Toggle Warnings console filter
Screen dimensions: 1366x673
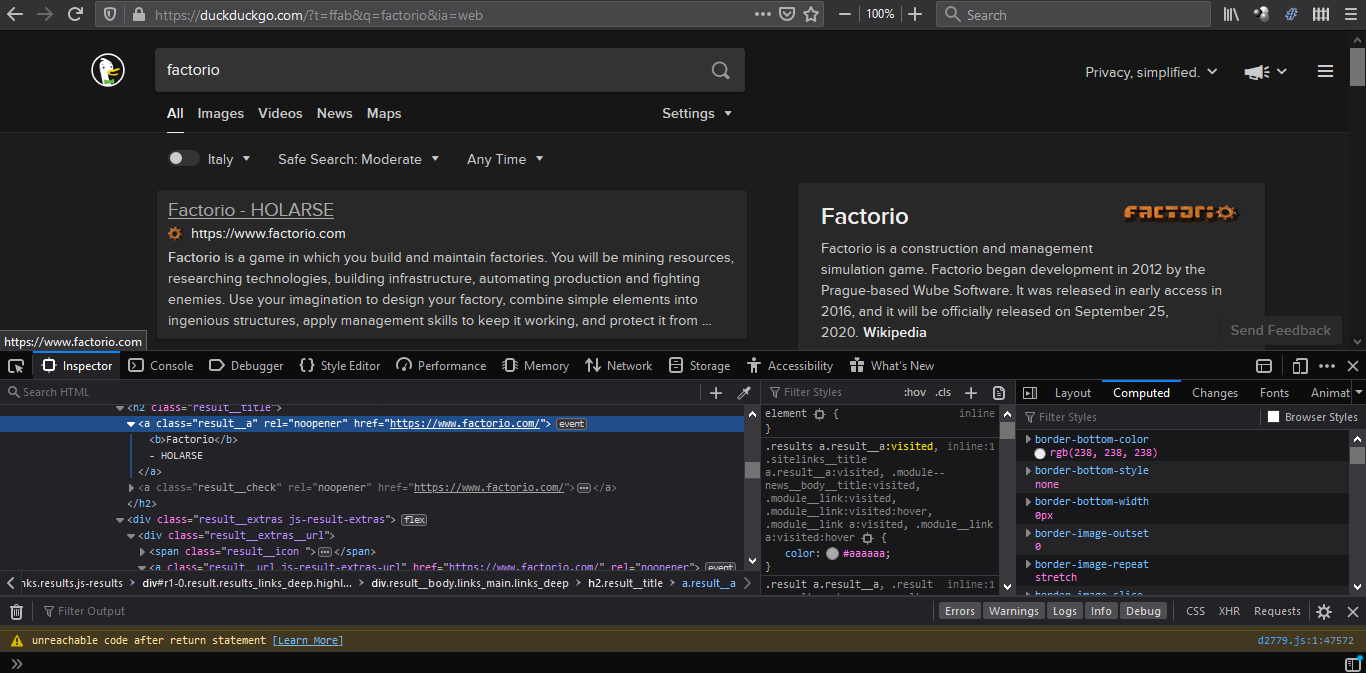1014,611
